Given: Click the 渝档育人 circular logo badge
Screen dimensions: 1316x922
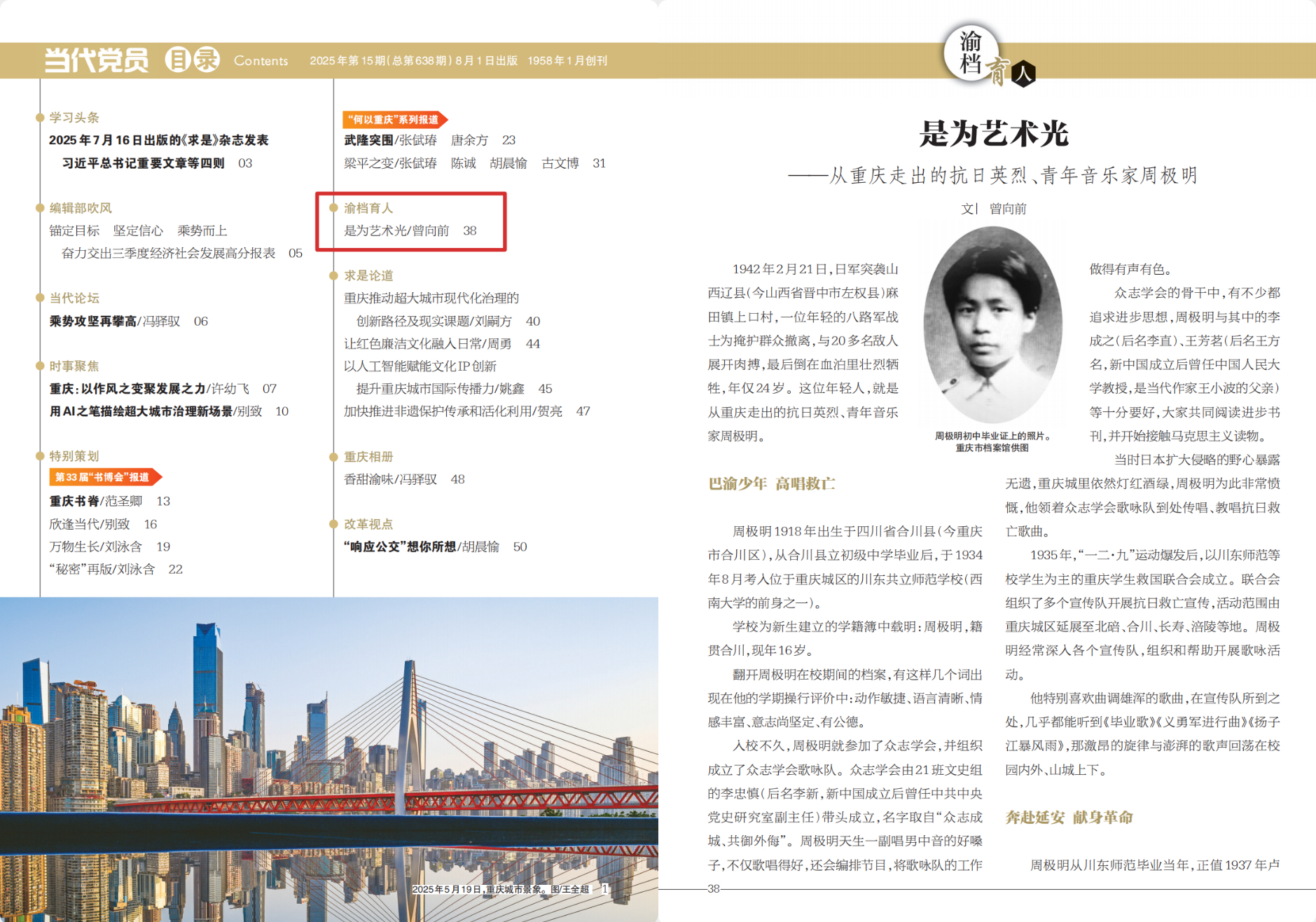Looking at the screenshot, I should pos(971,54).
